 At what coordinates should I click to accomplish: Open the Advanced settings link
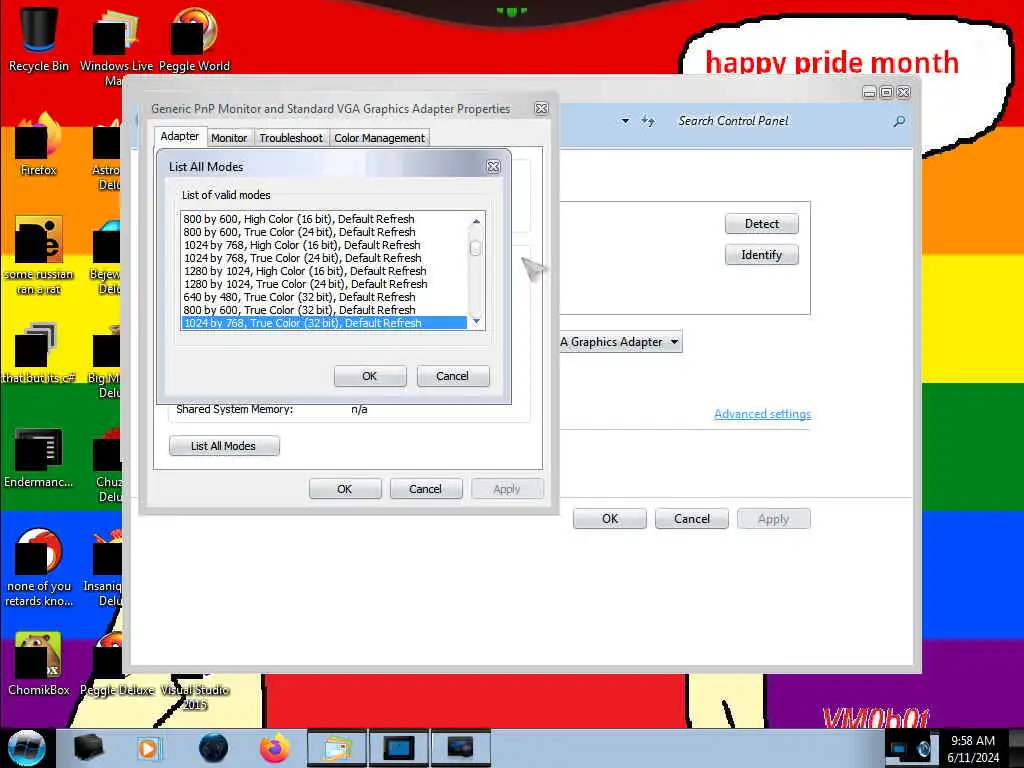762,414
